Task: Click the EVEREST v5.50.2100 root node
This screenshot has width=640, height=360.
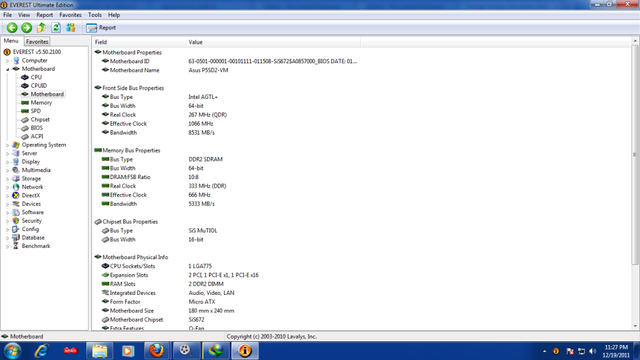Action: pyautogui.click(x=37, y=52)
